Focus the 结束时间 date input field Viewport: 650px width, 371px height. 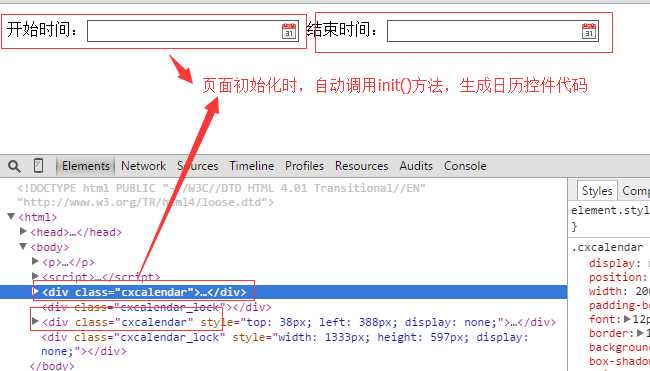click(x=493, y=31)
